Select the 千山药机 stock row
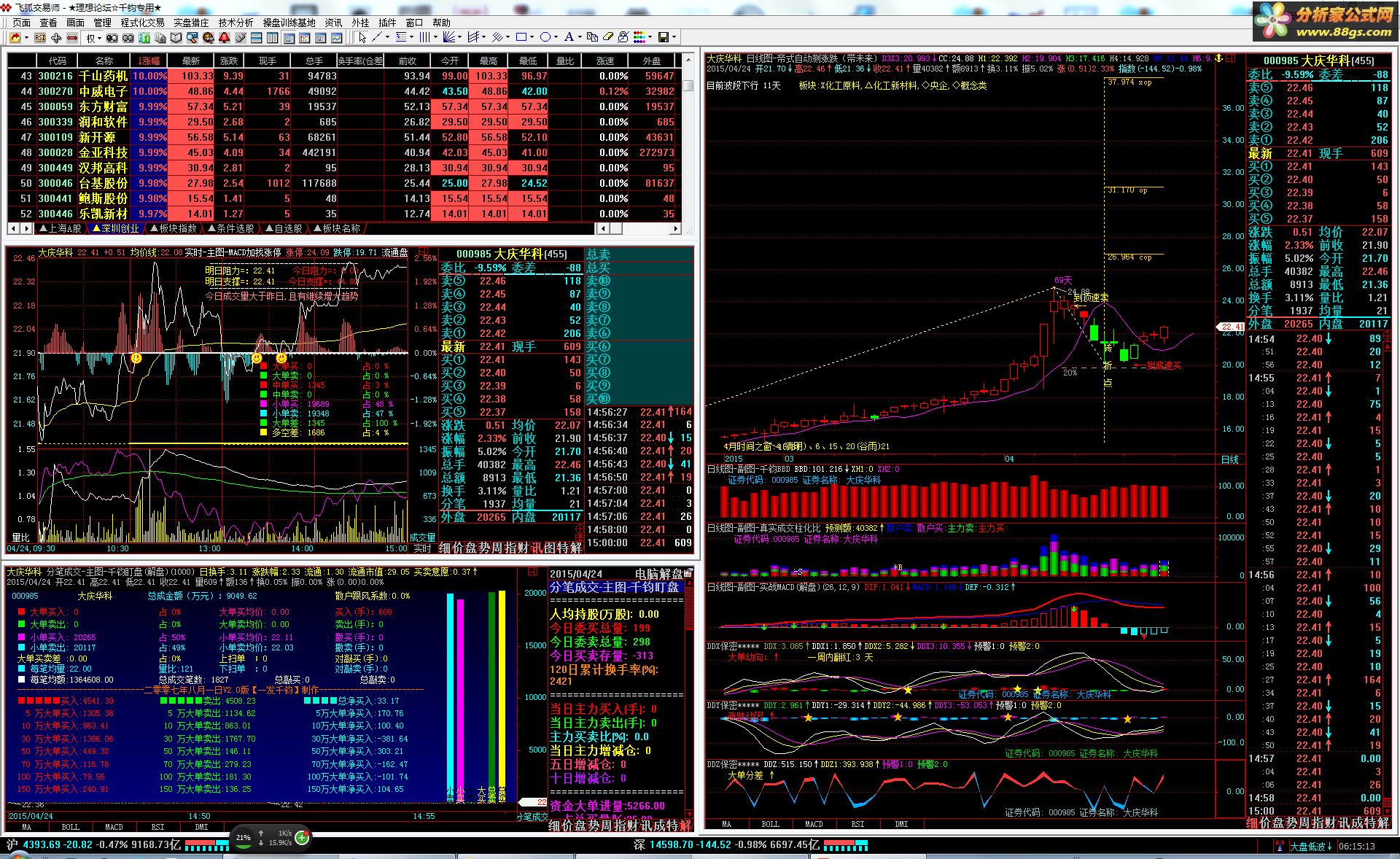The width and height of the screenshot is (1400, 859). 343,76
